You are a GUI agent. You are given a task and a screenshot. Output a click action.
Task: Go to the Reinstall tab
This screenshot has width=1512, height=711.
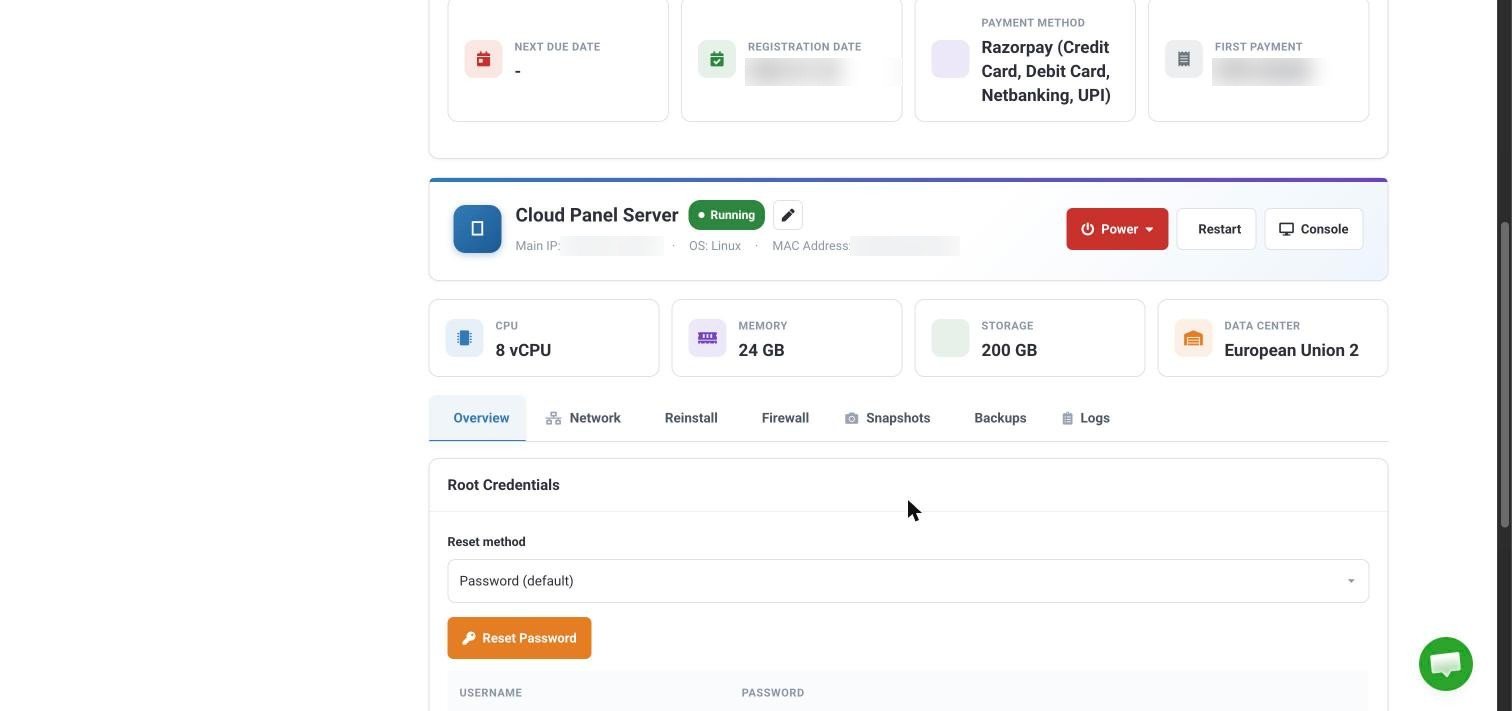[x=691, y=418]
